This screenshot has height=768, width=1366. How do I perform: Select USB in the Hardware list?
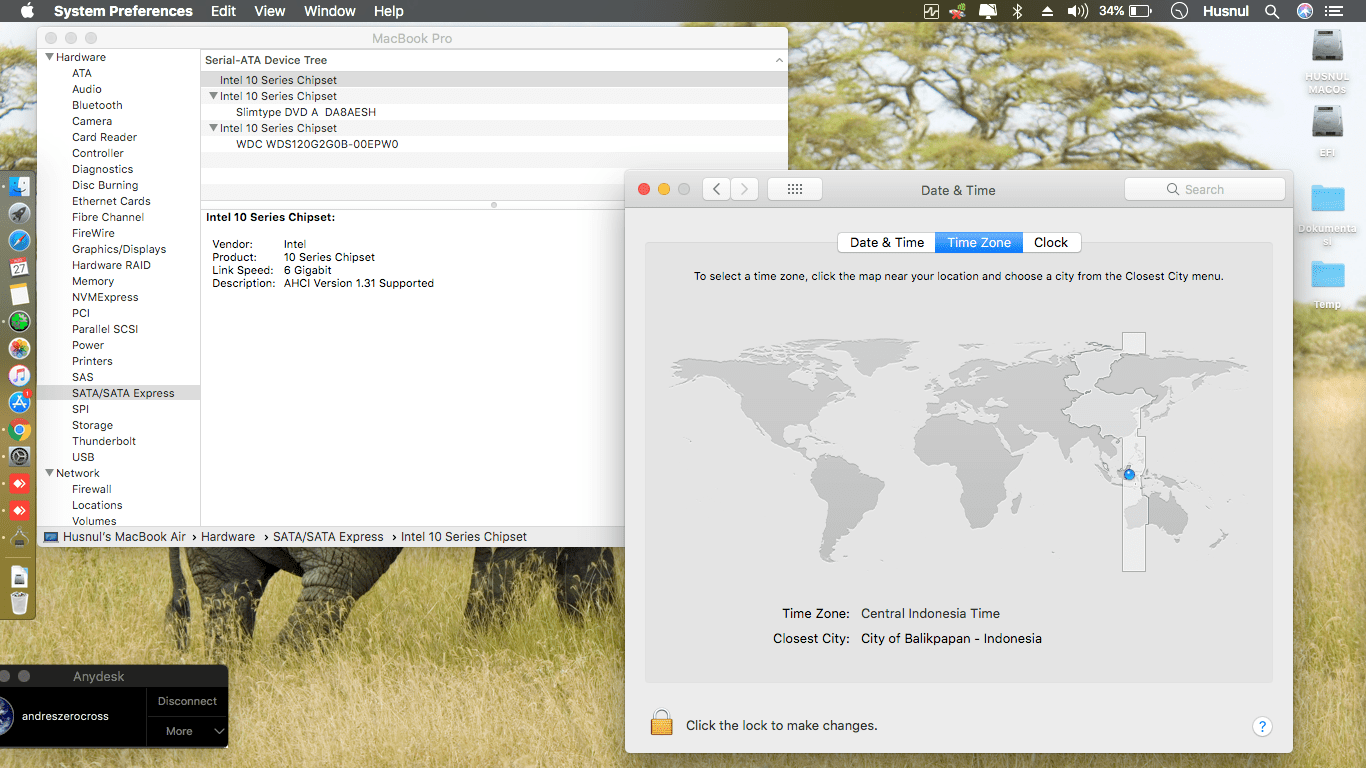pos(83,457)
